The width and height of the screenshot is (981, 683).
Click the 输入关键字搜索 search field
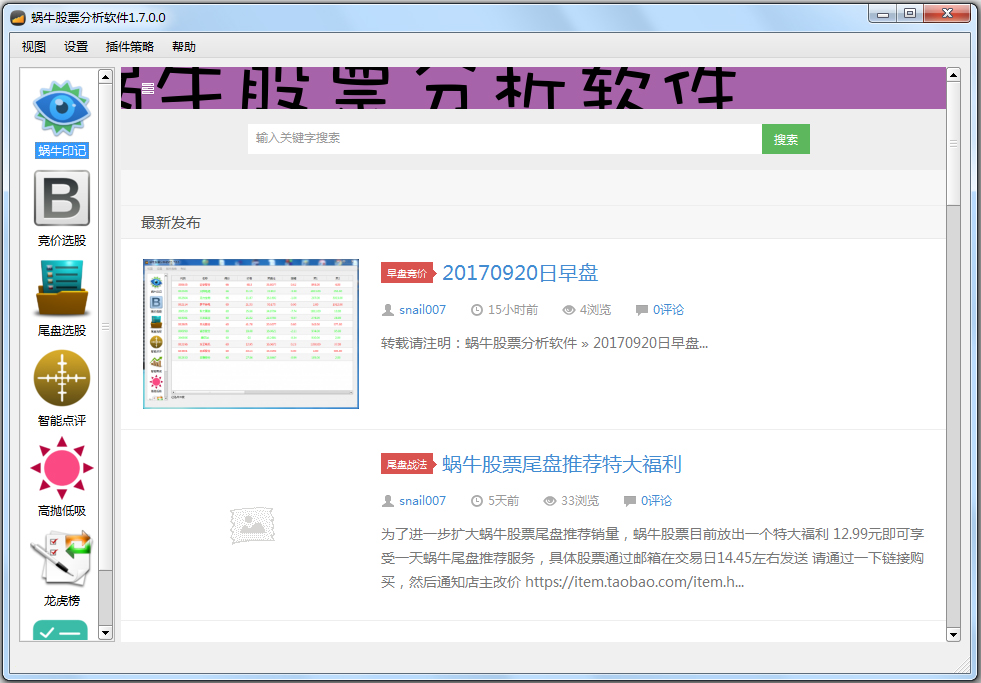coord(504,139)
